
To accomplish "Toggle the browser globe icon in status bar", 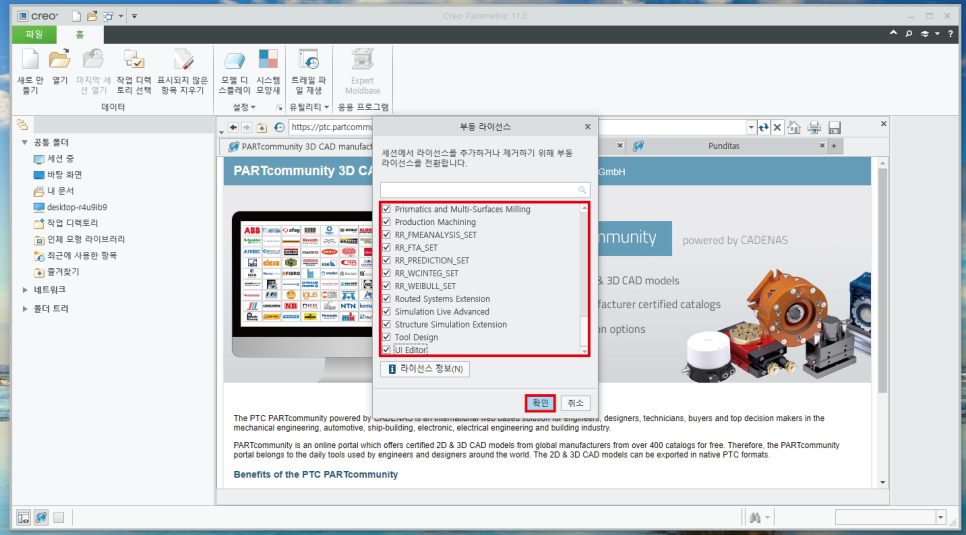I will tap(41, 518).
